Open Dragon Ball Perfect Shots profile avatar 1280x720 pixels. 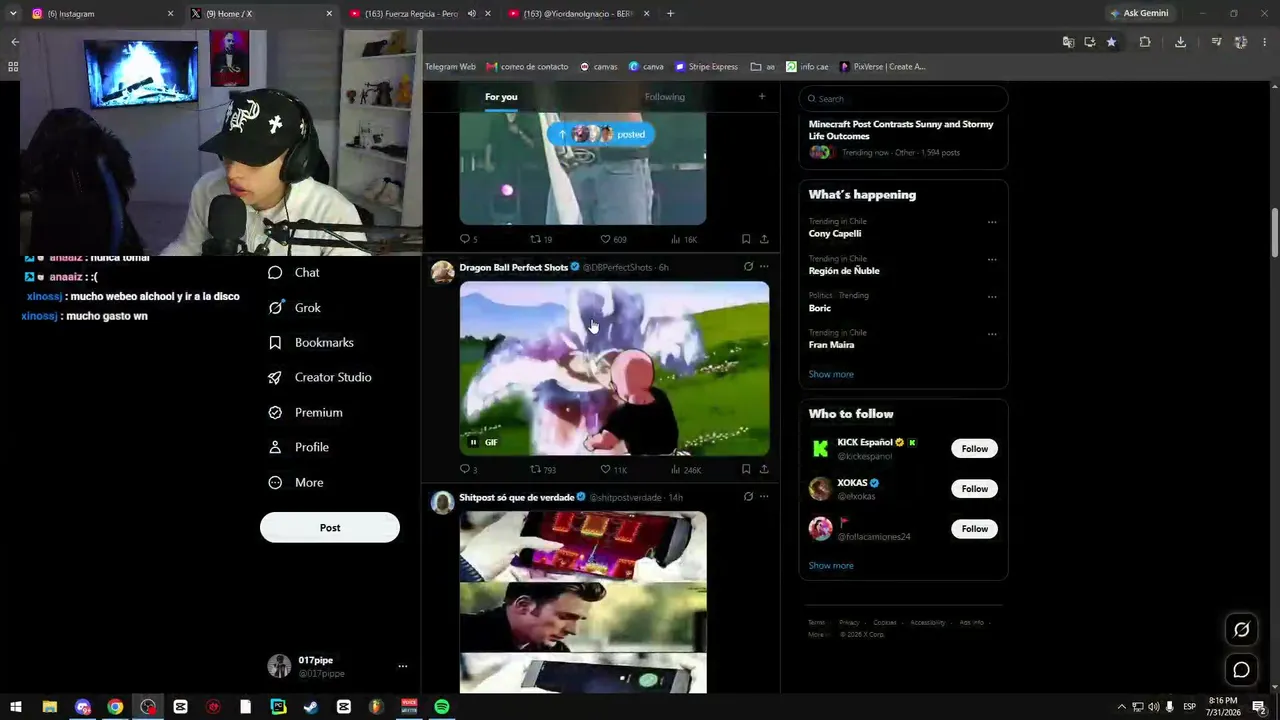pyautogui.click(x=442, y=273)
